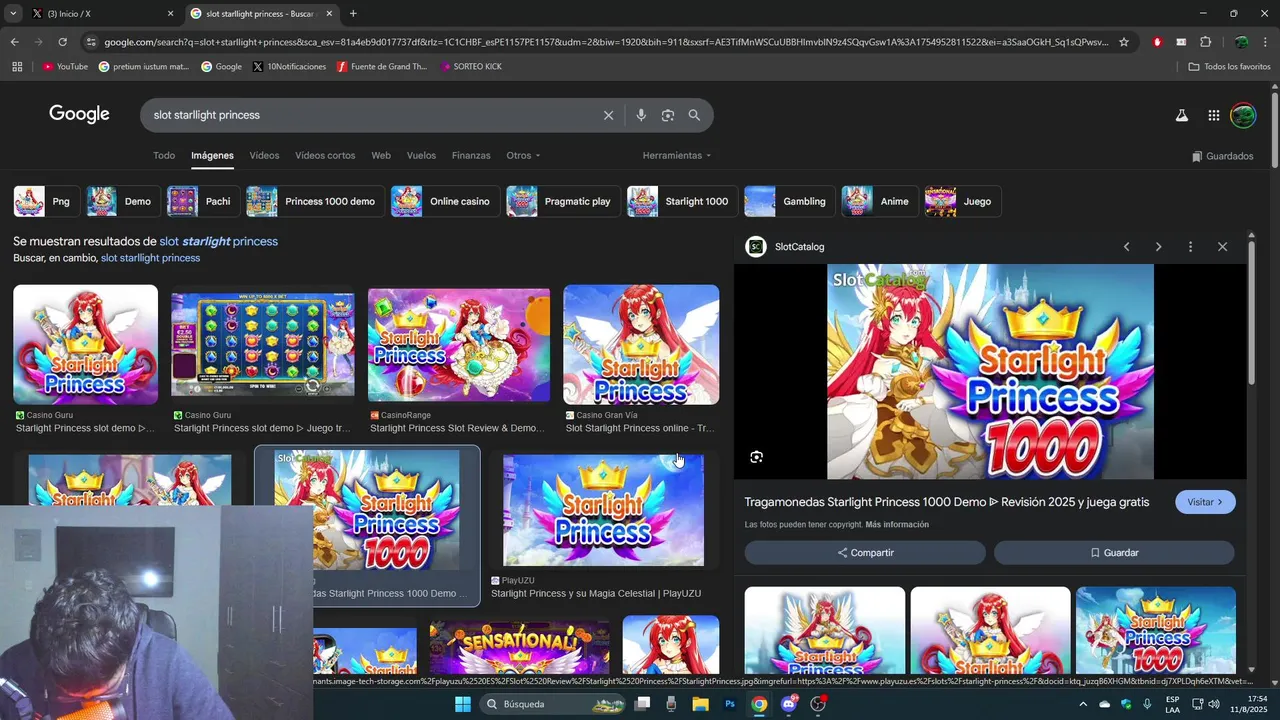Open a new browser tab

(x=353, y=14)
